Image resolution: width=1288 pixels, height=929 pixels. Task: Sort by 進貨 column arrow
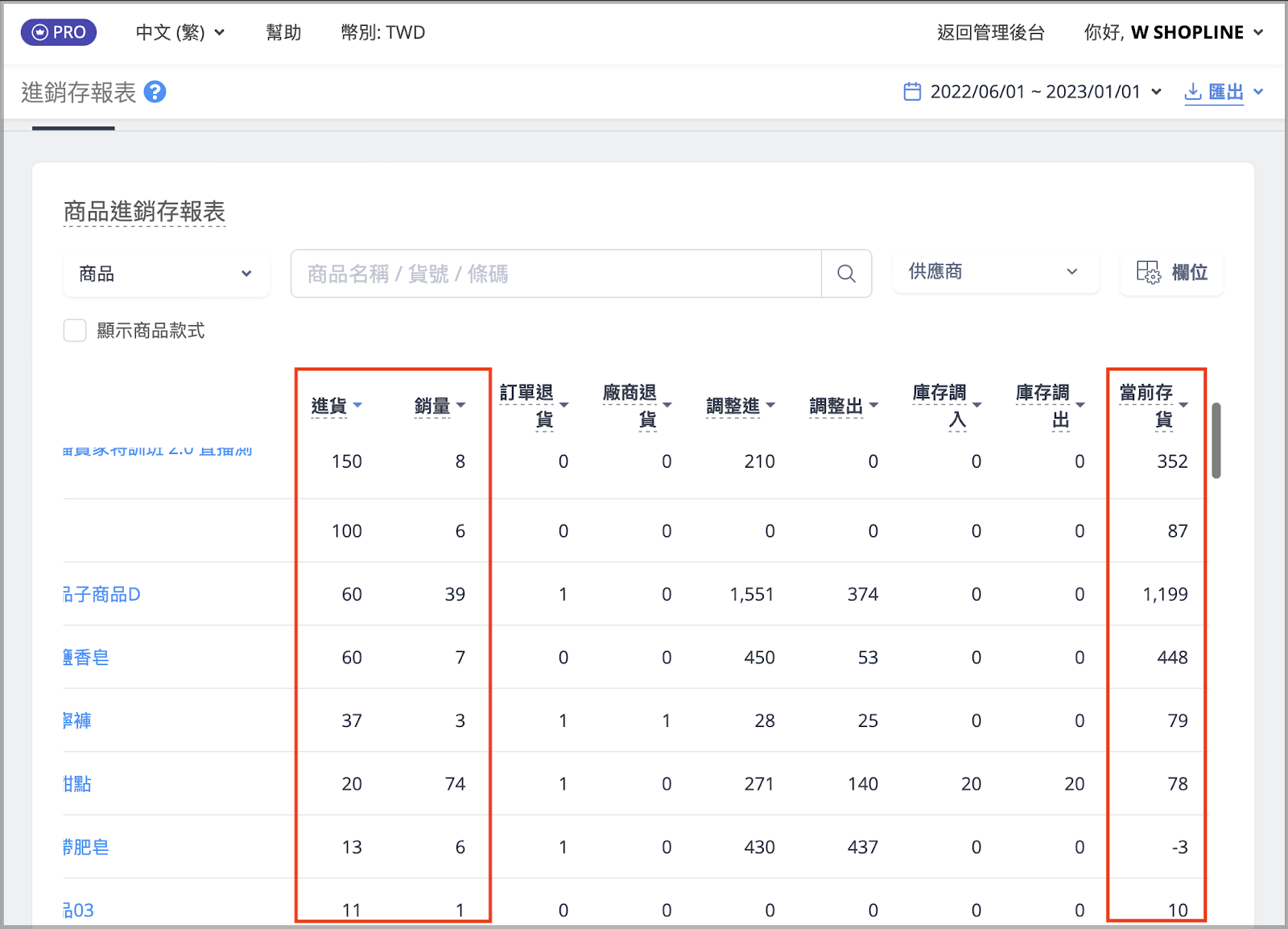click(357, 405)
